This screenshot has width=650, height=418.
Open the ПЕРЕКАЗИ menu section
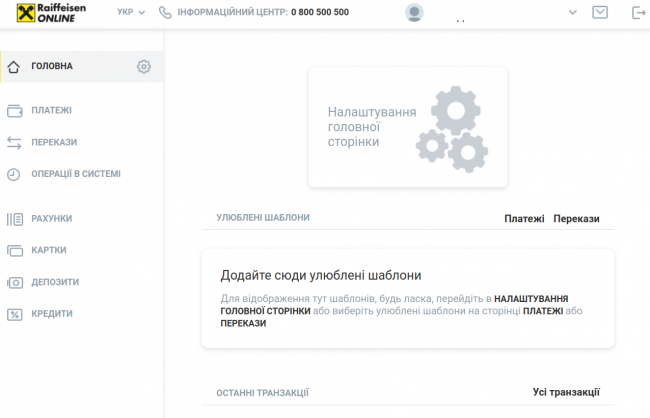[54, 142]
